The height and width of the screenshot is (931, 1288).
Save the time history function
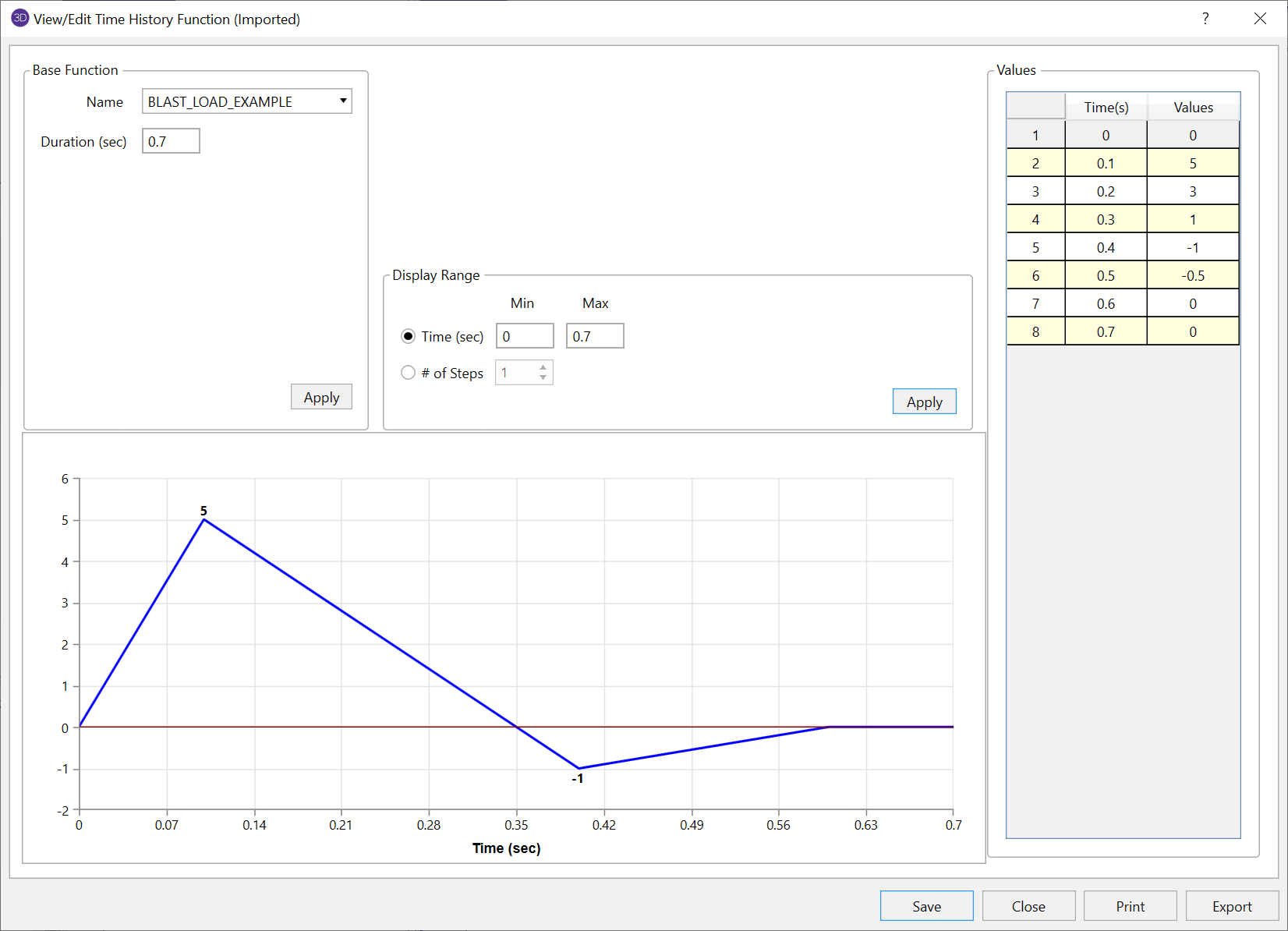[926, 906]
